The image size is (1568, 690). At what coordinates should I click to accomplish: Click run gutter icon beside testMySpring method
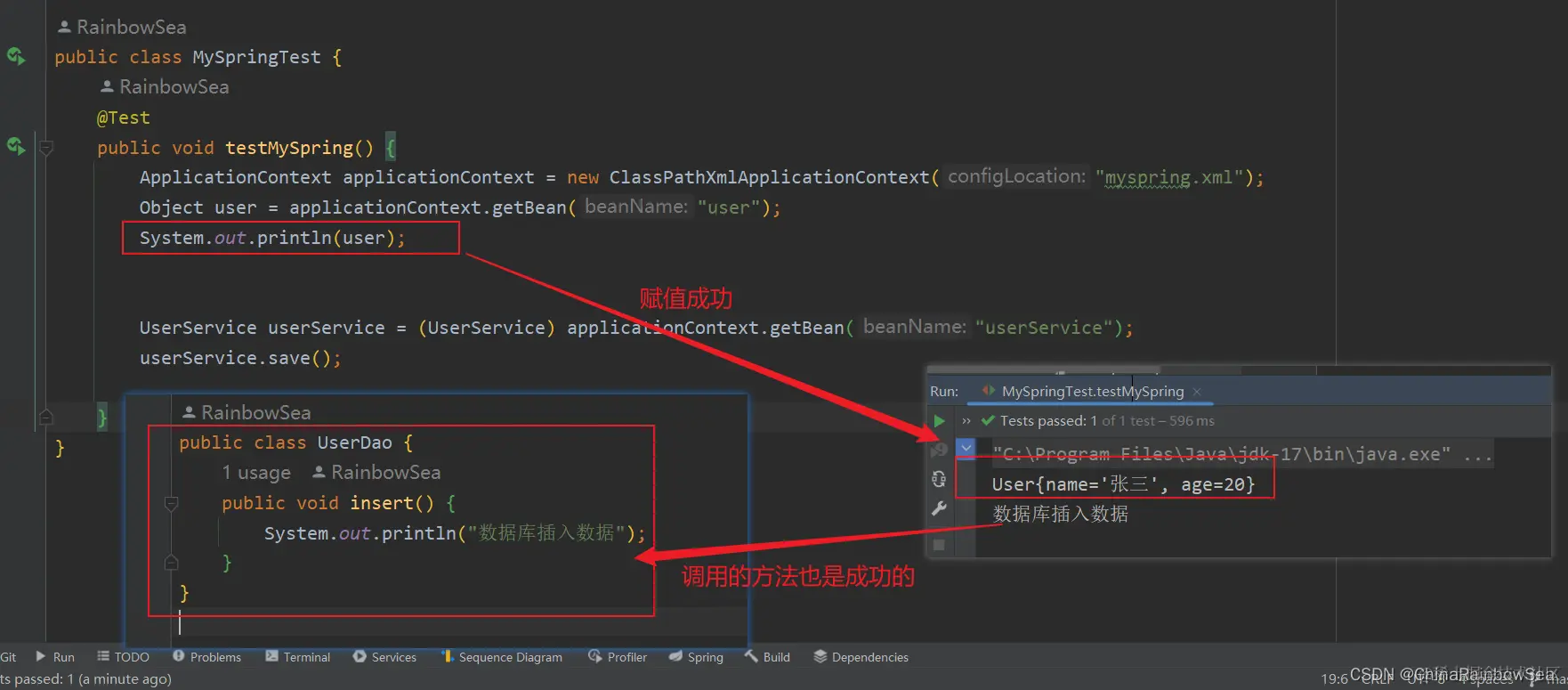click(16, 145)
